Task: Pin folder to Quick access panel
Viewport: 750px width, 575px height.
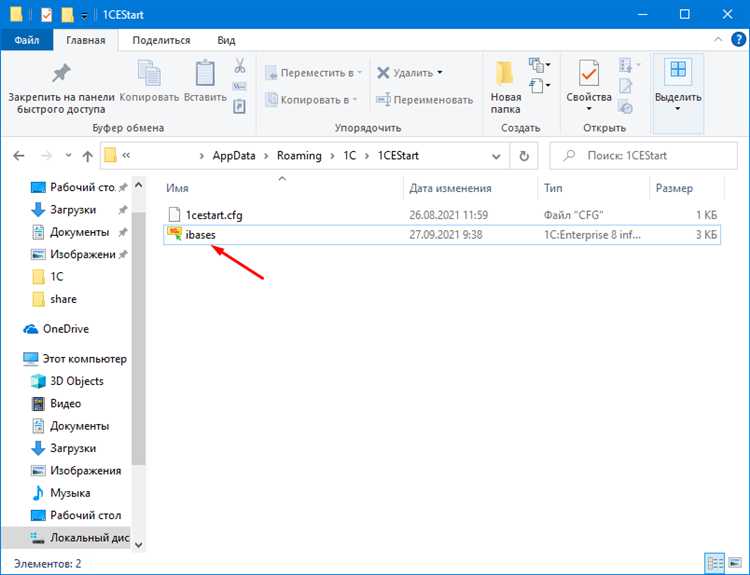Action: tap(62, 88)
